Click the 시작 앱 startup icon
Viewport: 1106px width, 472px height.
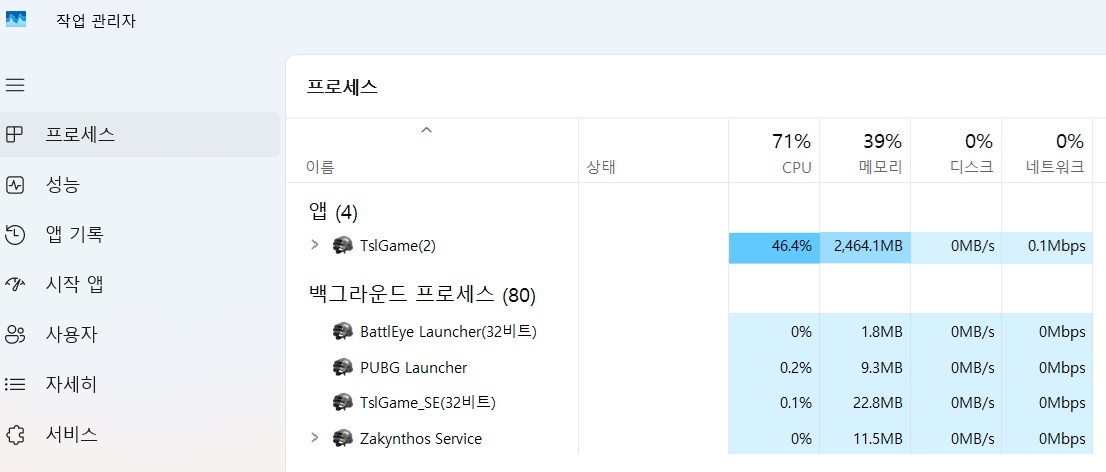tap(15, 284)
